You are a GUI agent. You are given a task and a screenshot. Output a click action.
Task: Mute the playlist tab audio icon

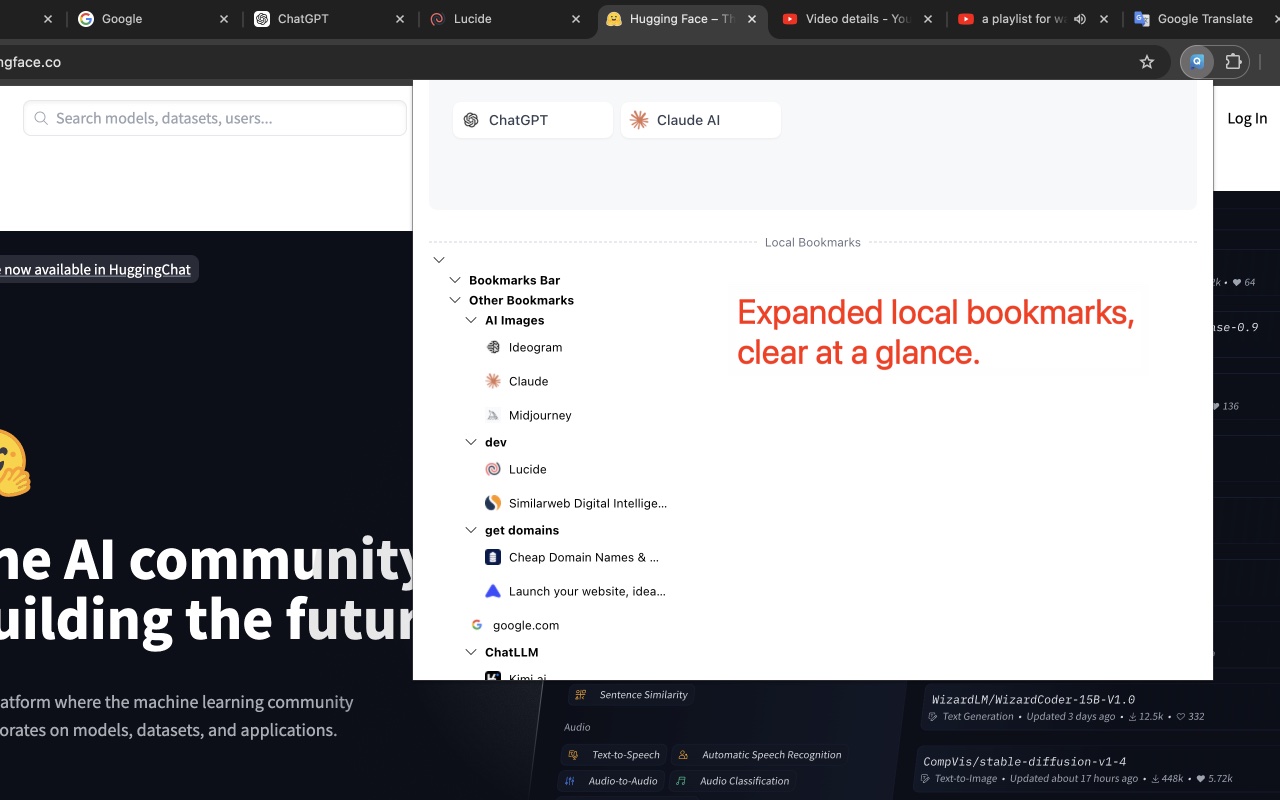pos(1080,19)
